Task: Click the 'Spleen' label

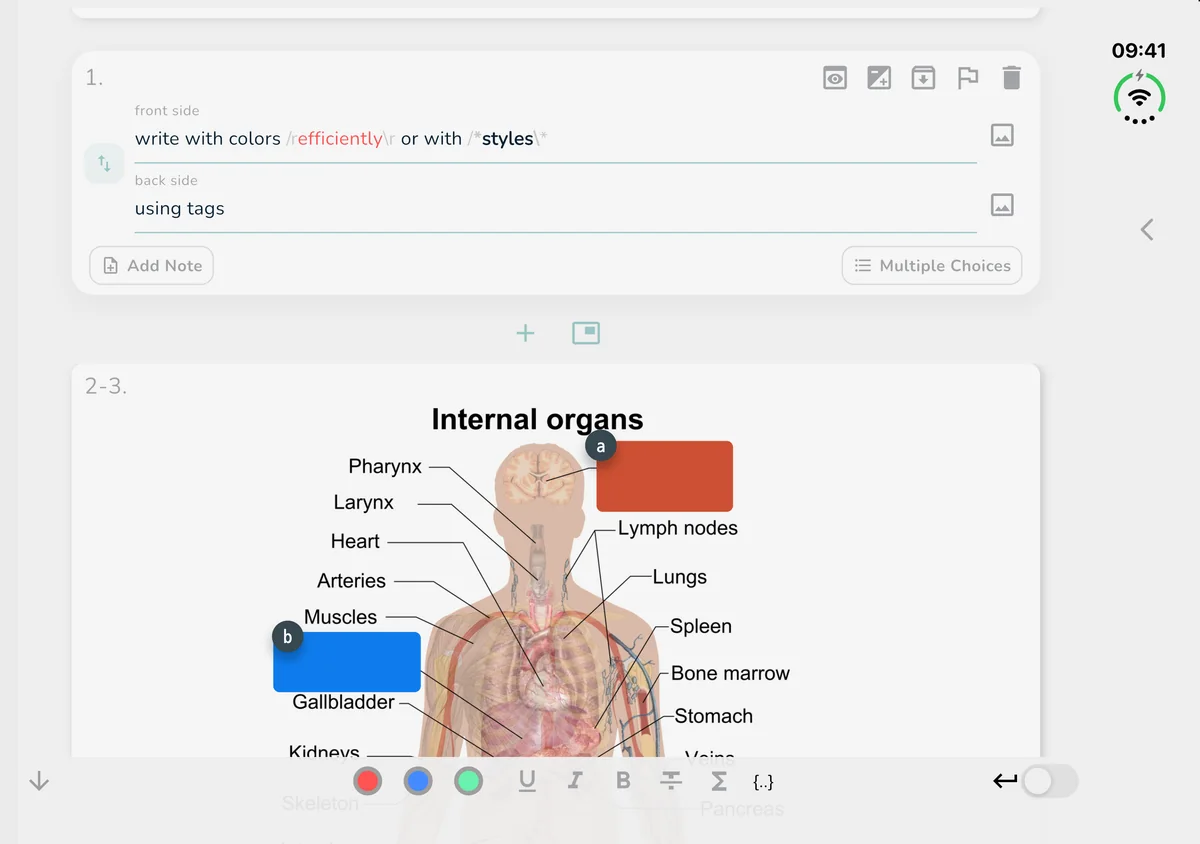Action: [701, 626]
